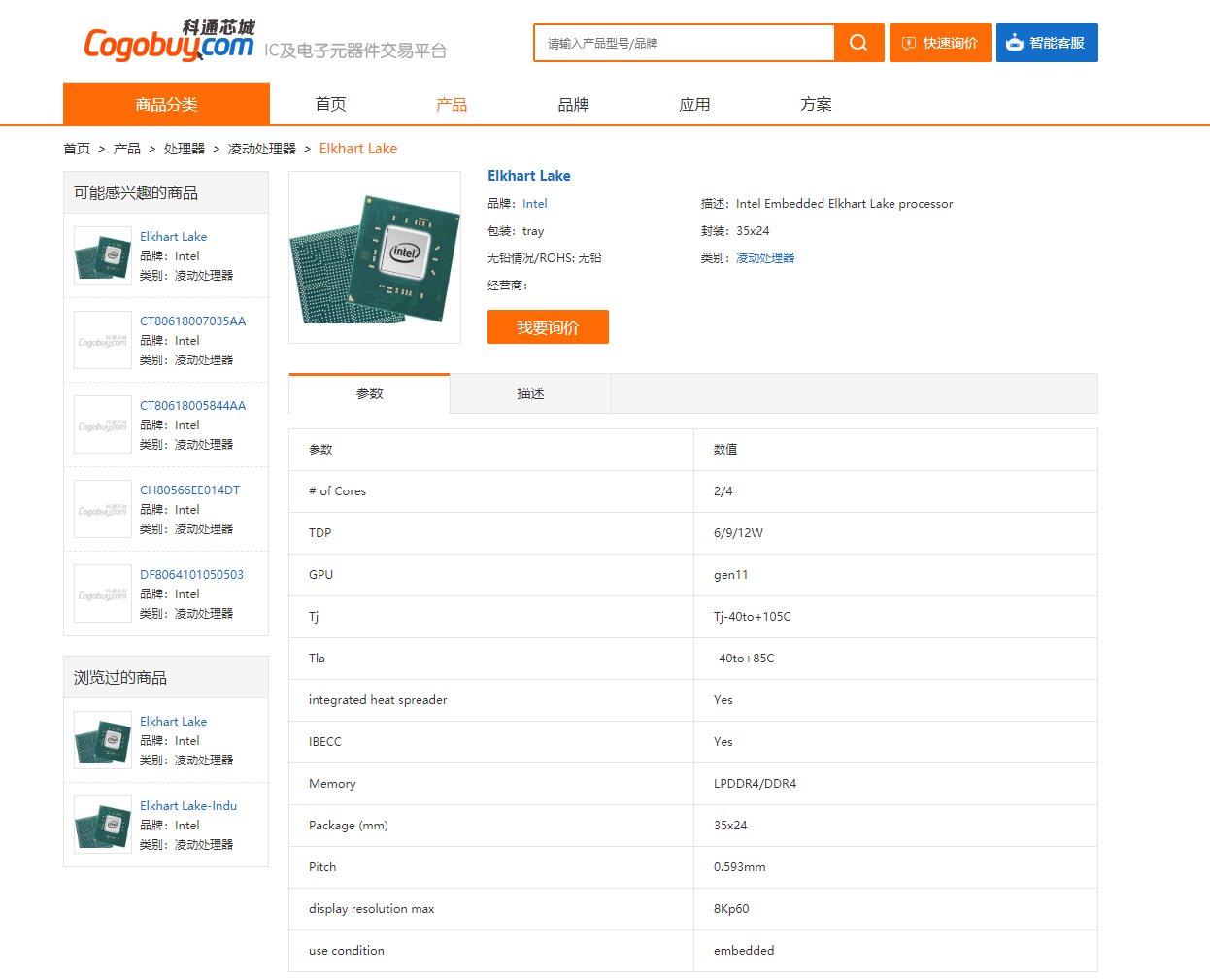This screenshot has height=980, width=1210.
Task: Open the 方案 navigation item
Action: pyautogui.click(x=816, y=104)
